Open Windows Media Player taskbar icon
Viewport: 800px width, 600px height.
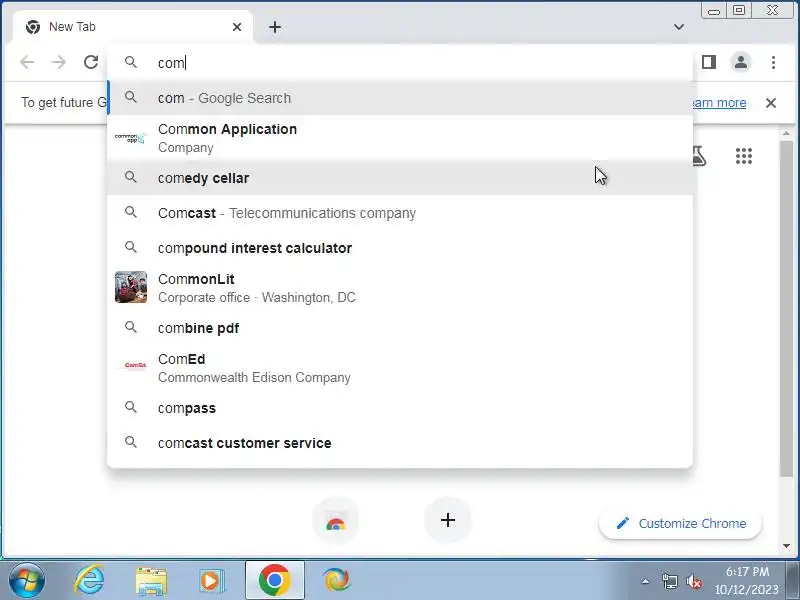(x=211, y=581)
